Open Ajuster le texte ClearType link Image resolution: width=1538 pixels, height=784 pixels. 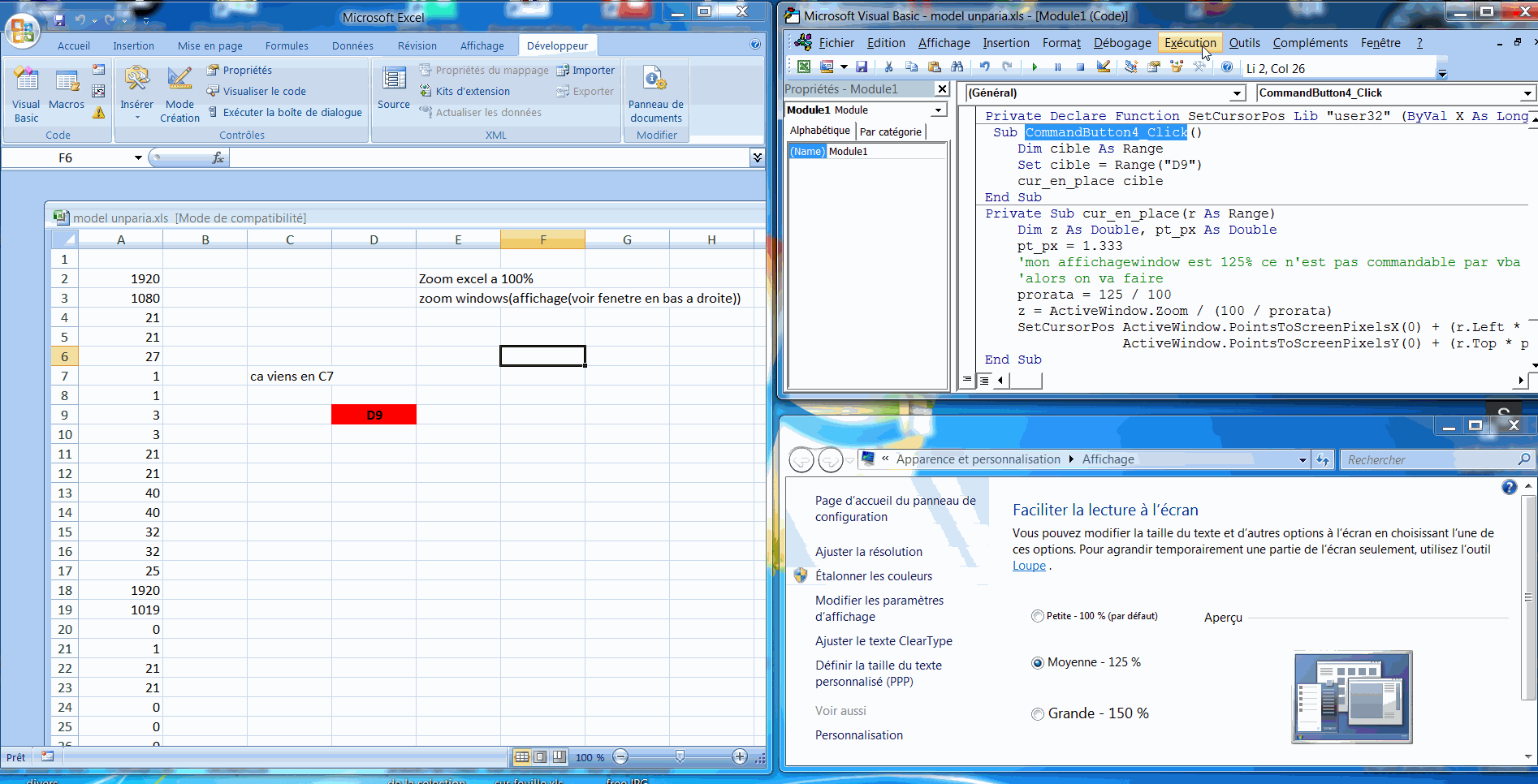click(883, 641)
